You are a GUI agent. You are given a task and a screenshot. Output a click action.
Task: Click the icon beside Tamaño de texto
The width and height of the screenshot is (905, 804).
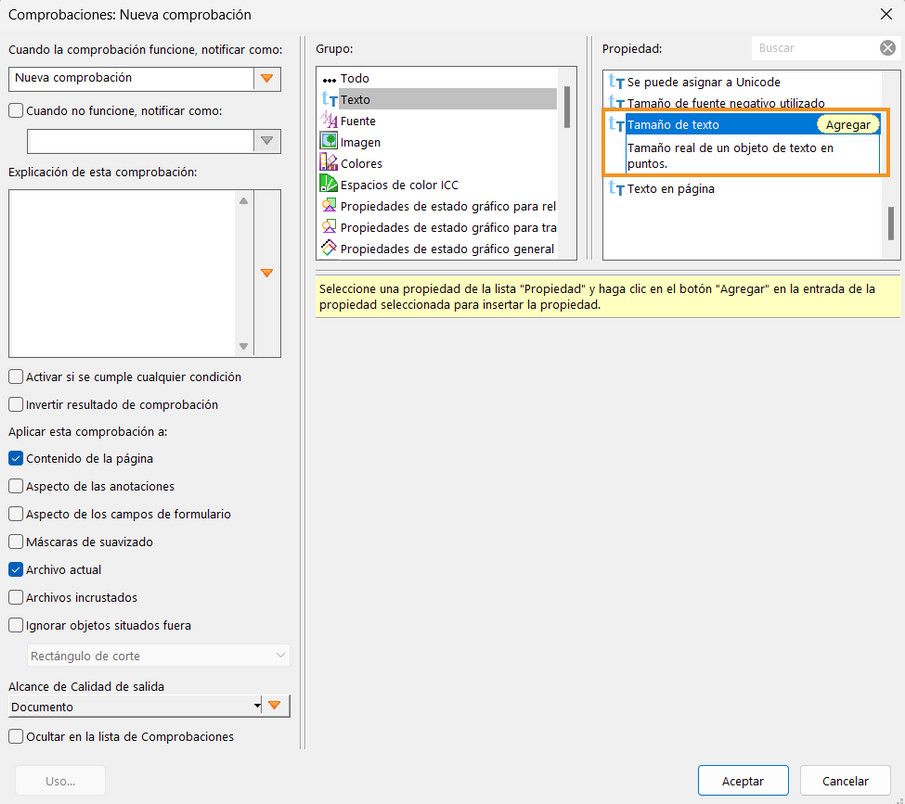click(616, 124)
